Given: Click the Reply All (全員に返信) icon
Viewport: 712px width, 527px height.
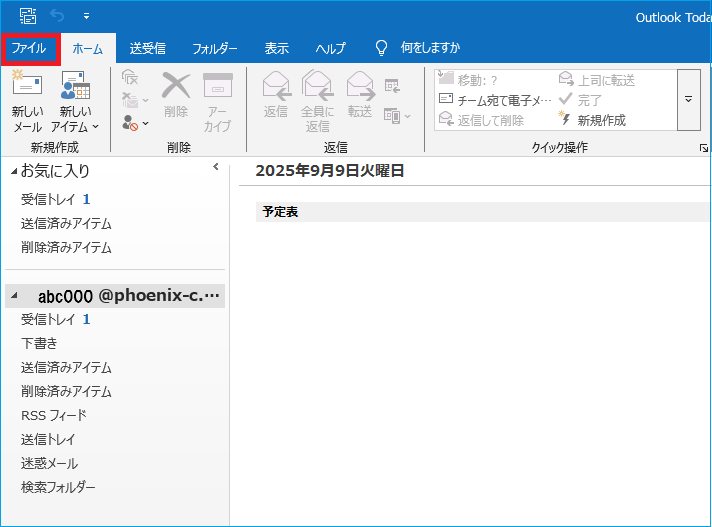Looking at the screenshot, I should click(317, 100).
